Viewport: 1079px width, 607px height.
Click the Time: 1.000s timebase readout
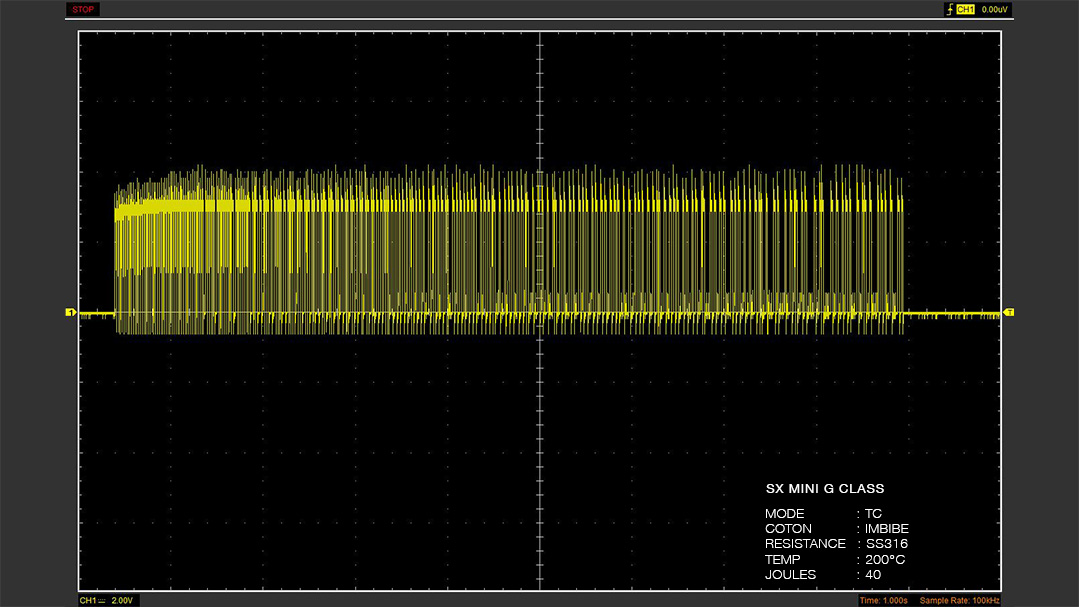tap(884, 601)
